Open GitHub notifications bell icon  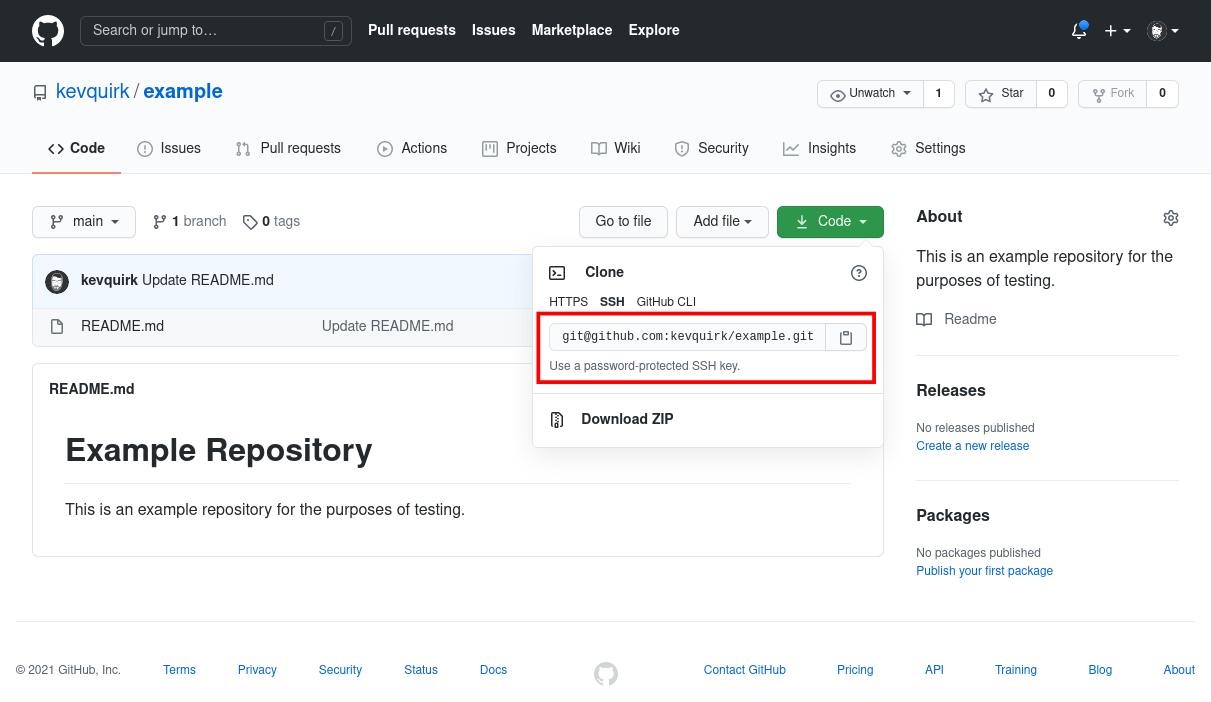click(1078, 31)
